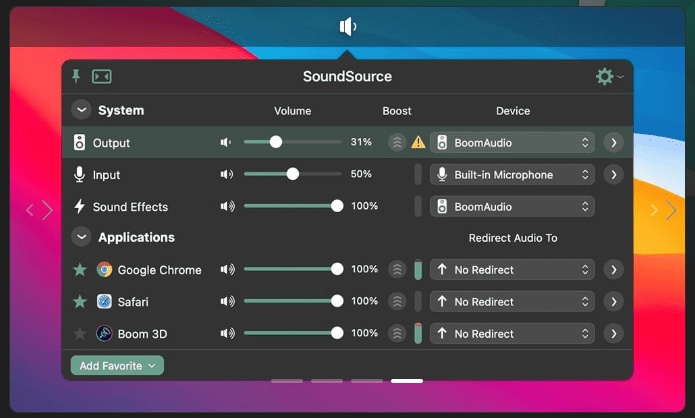Expand Input row advanced options arrow

tap(614, 175)
